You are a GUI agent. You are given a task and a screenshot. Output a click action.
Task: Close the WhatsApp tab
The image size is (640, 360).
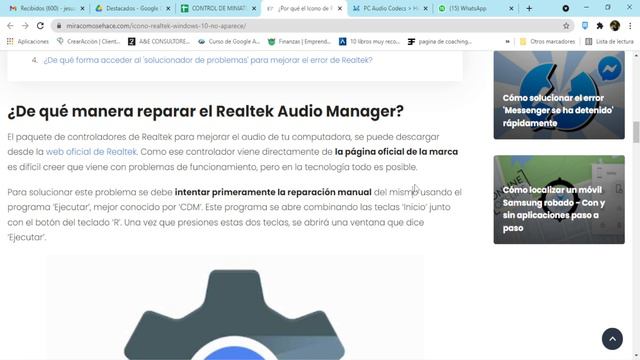pyautogui.click(x=511, y=8)
